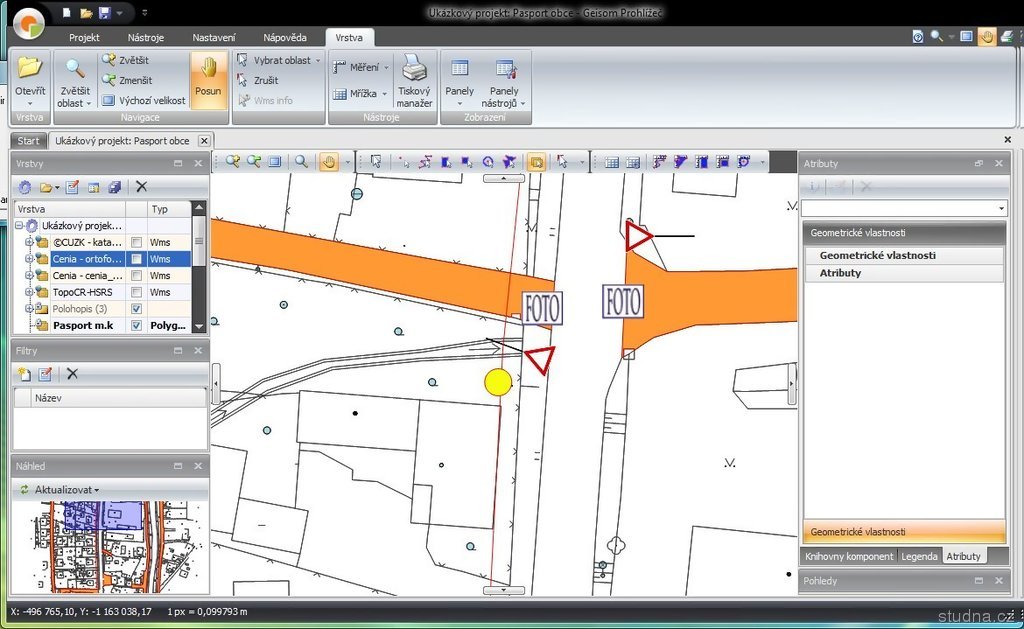Delete layer with X icon in Vrstvy

point(141,186)
